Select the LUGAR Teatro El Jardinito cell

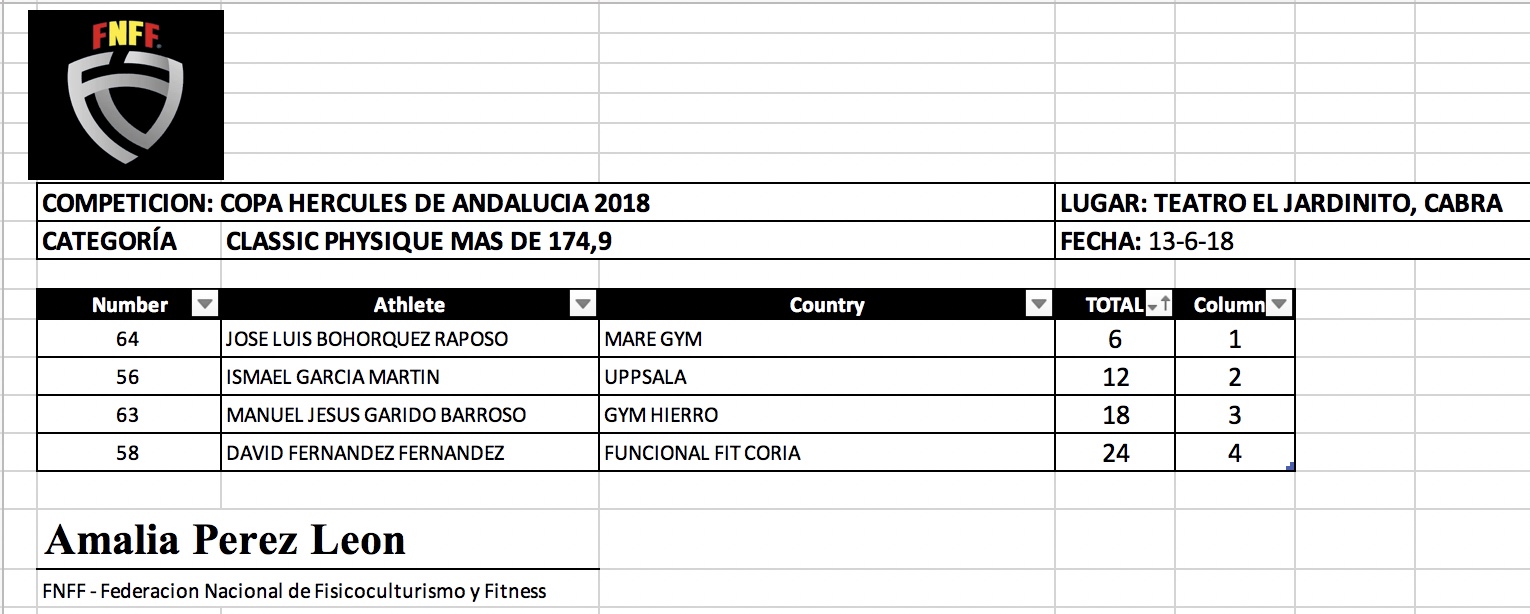pos(1280,204)
